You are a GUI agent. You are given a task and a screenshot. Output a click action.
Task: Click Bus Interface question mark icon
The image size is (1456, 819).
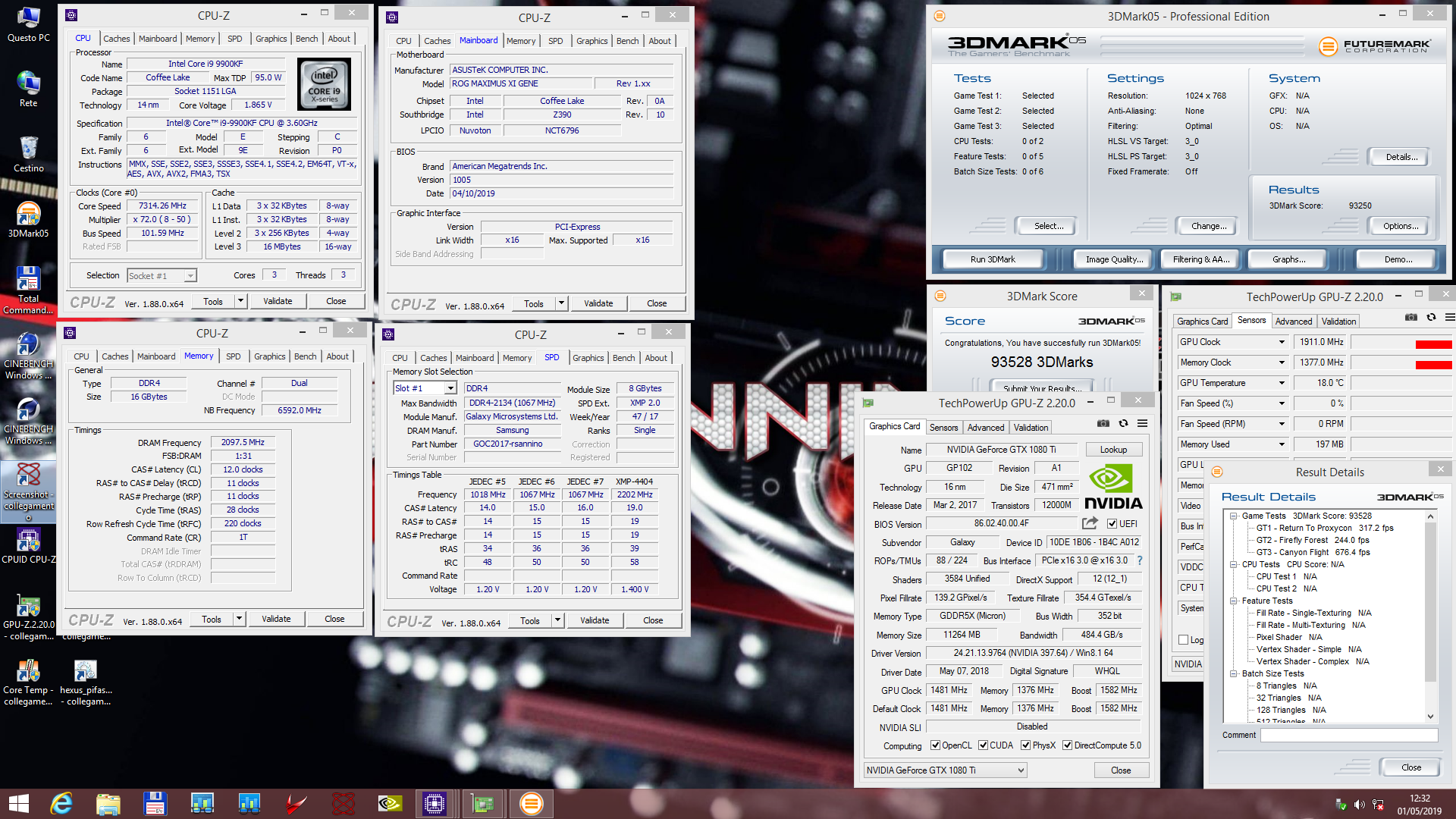pos(1139,560)
